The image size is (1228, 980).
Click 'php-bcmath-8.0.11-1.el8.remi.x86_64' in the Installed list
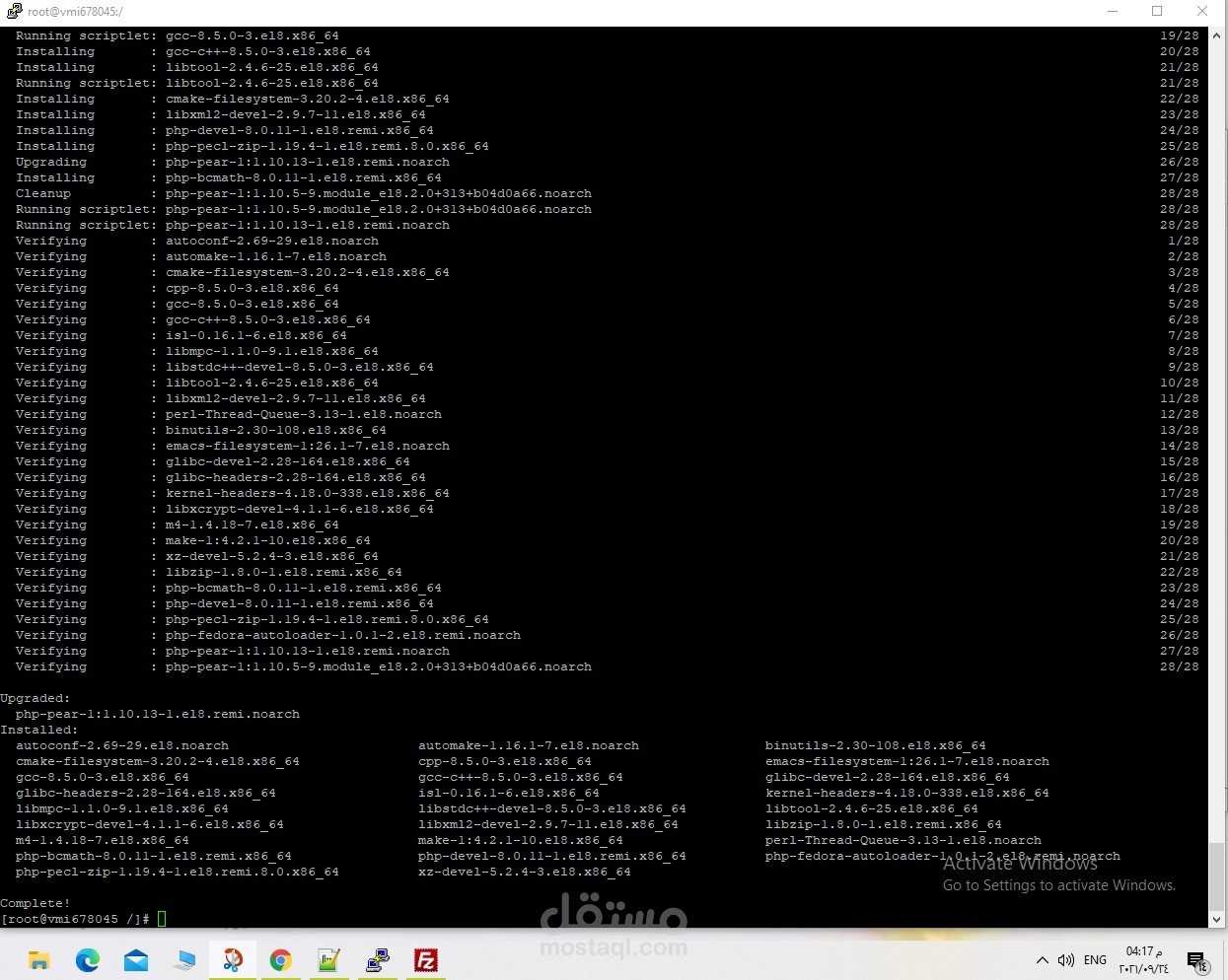click(x=154, y=856)
